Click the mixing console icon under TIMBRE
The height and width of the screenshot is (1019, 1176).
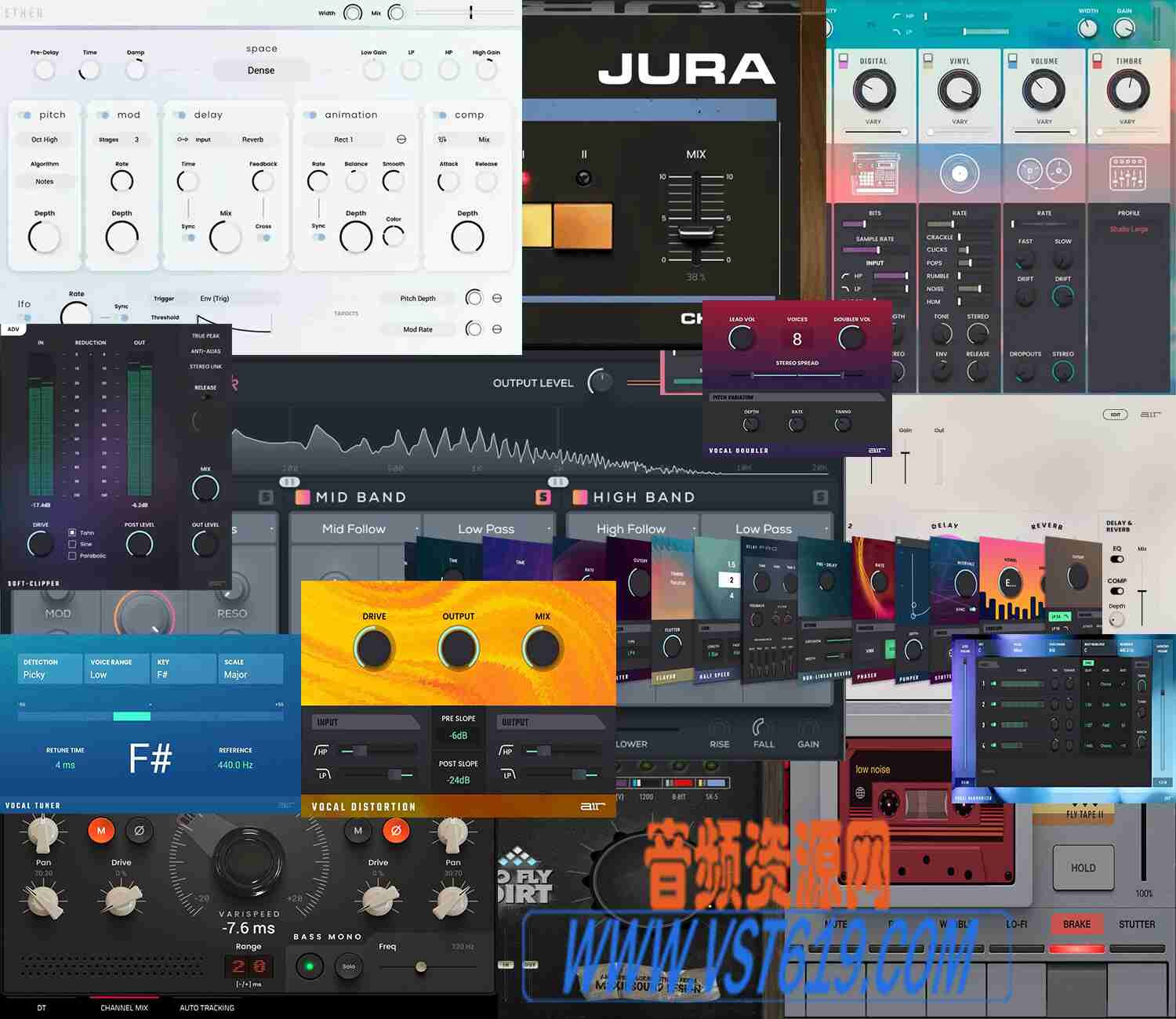pyautogui.click(x=1127, y=172)
